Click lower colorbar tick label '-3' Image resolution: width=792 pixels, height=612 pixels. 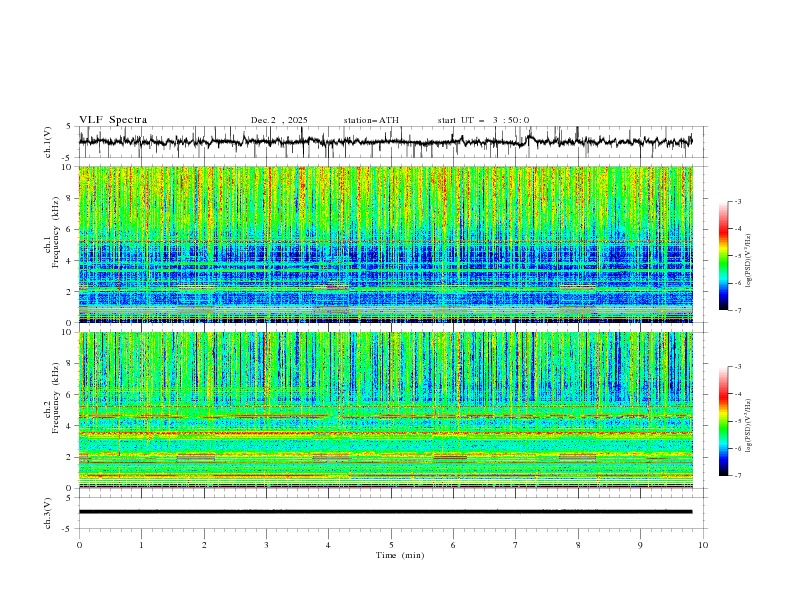coord(738,367)
